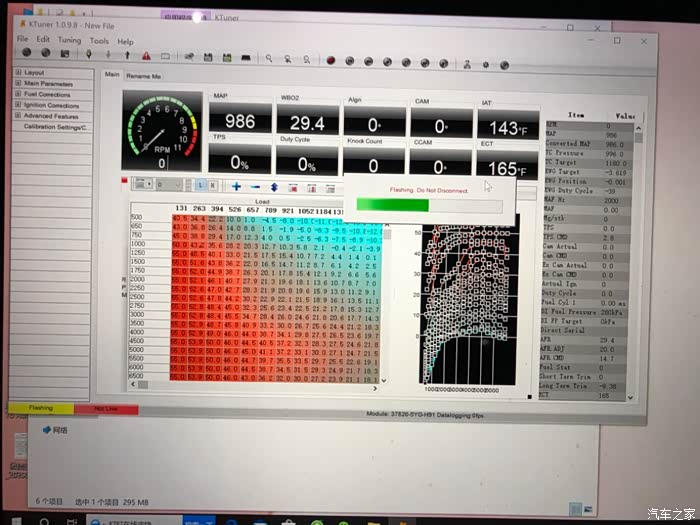Expand the Layout tree item

pyautogui.click(x=18, y=73)
